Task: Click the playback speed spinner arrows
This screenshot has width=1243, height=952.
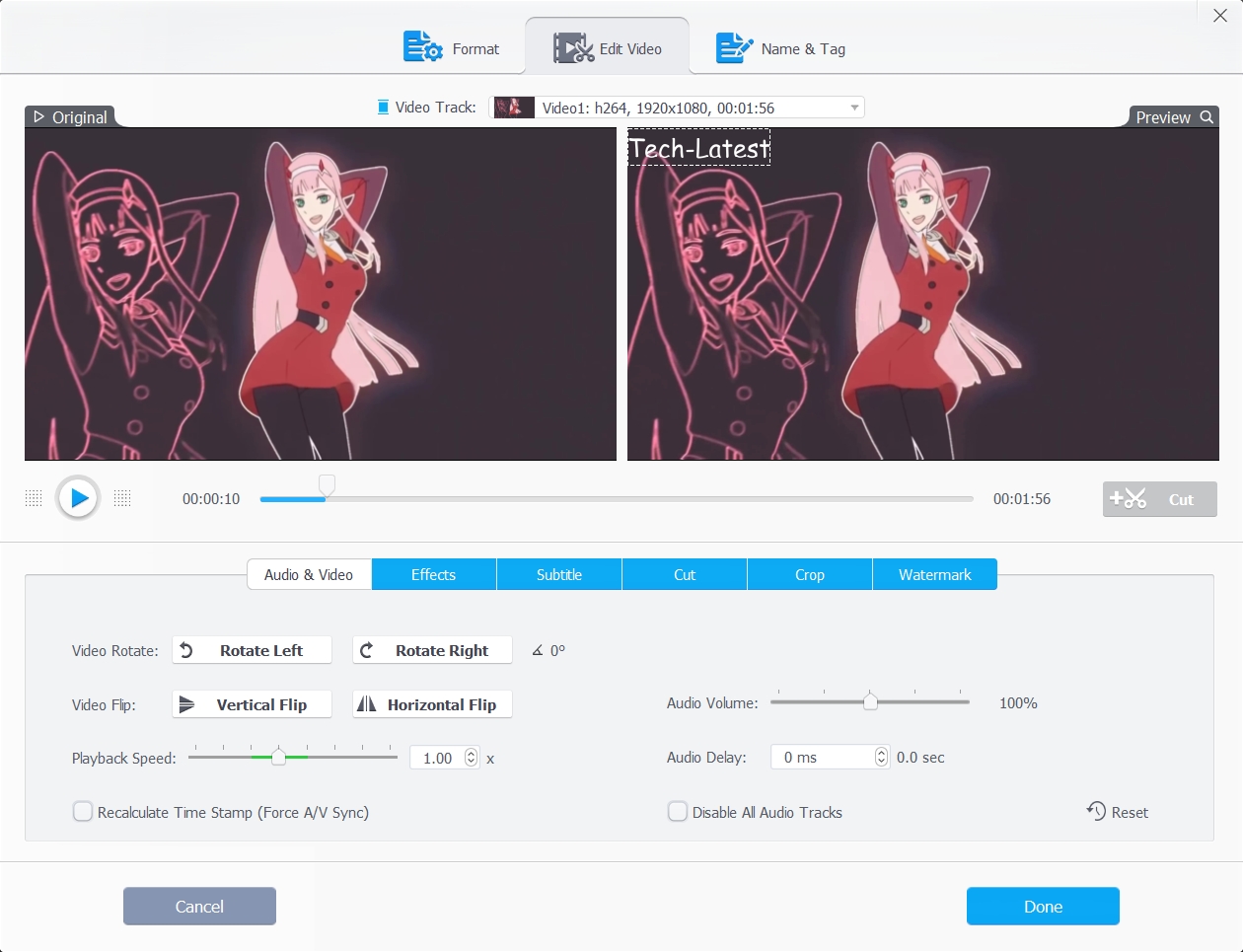Action: tap(471, 758)
